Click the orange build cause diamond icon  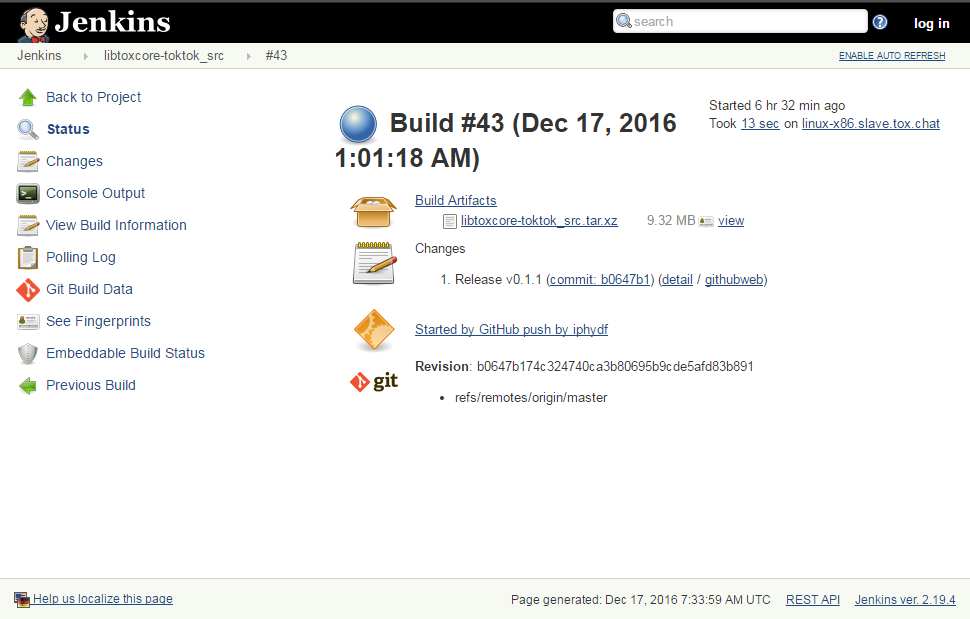[374, 330]
